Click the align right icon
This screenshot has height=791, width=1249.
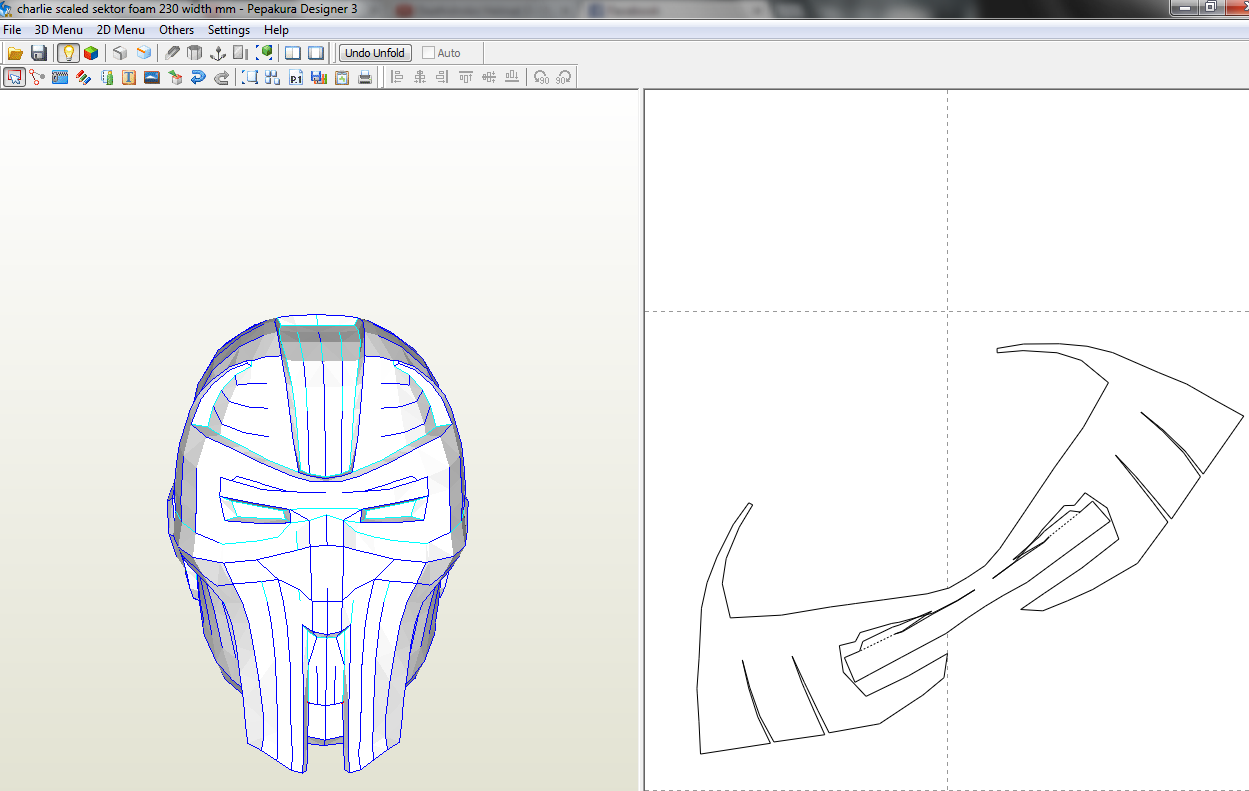442,77
